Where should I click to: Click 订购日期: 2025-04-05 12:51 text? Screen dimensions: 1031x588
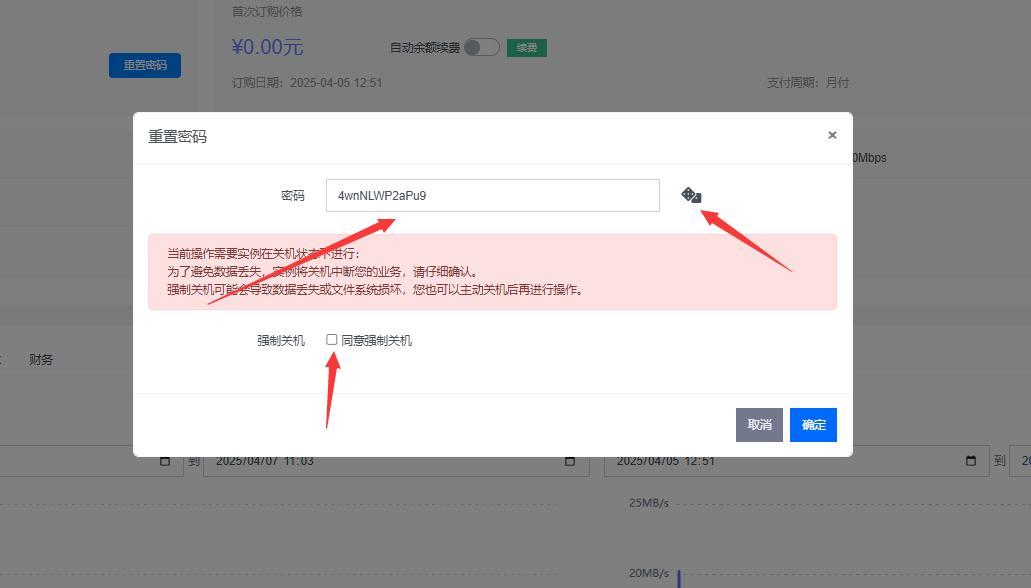click(307, 83)
